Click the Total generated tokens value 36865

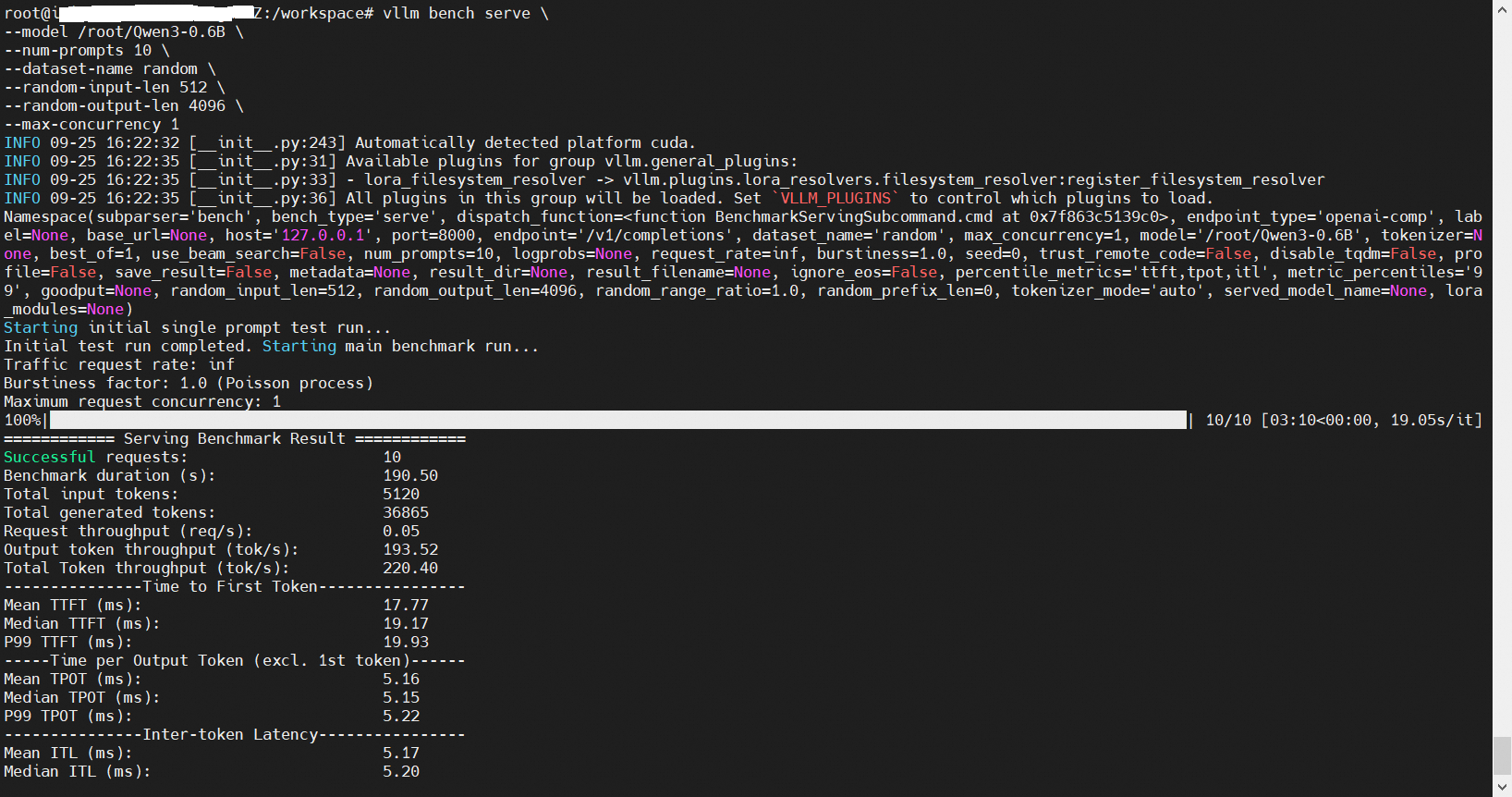click(406, 513)
